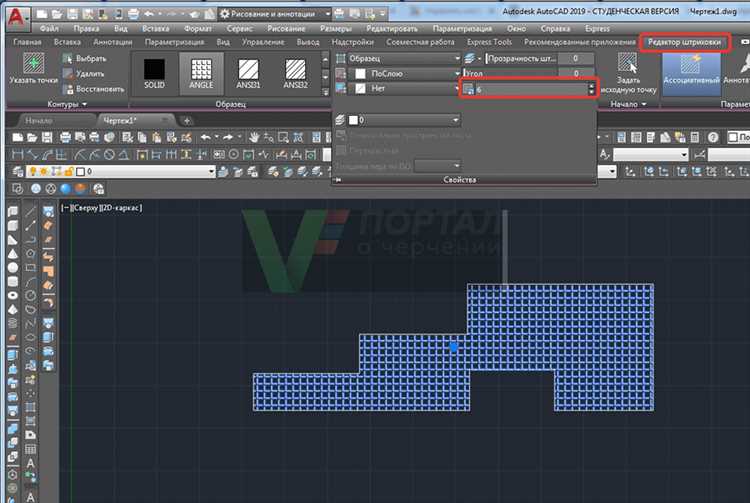The height and width of the screenshot is (503, 750).
Task: Click 'Удалить' boundary objects button
Action: pyautogui.click(x=84, y=74)
